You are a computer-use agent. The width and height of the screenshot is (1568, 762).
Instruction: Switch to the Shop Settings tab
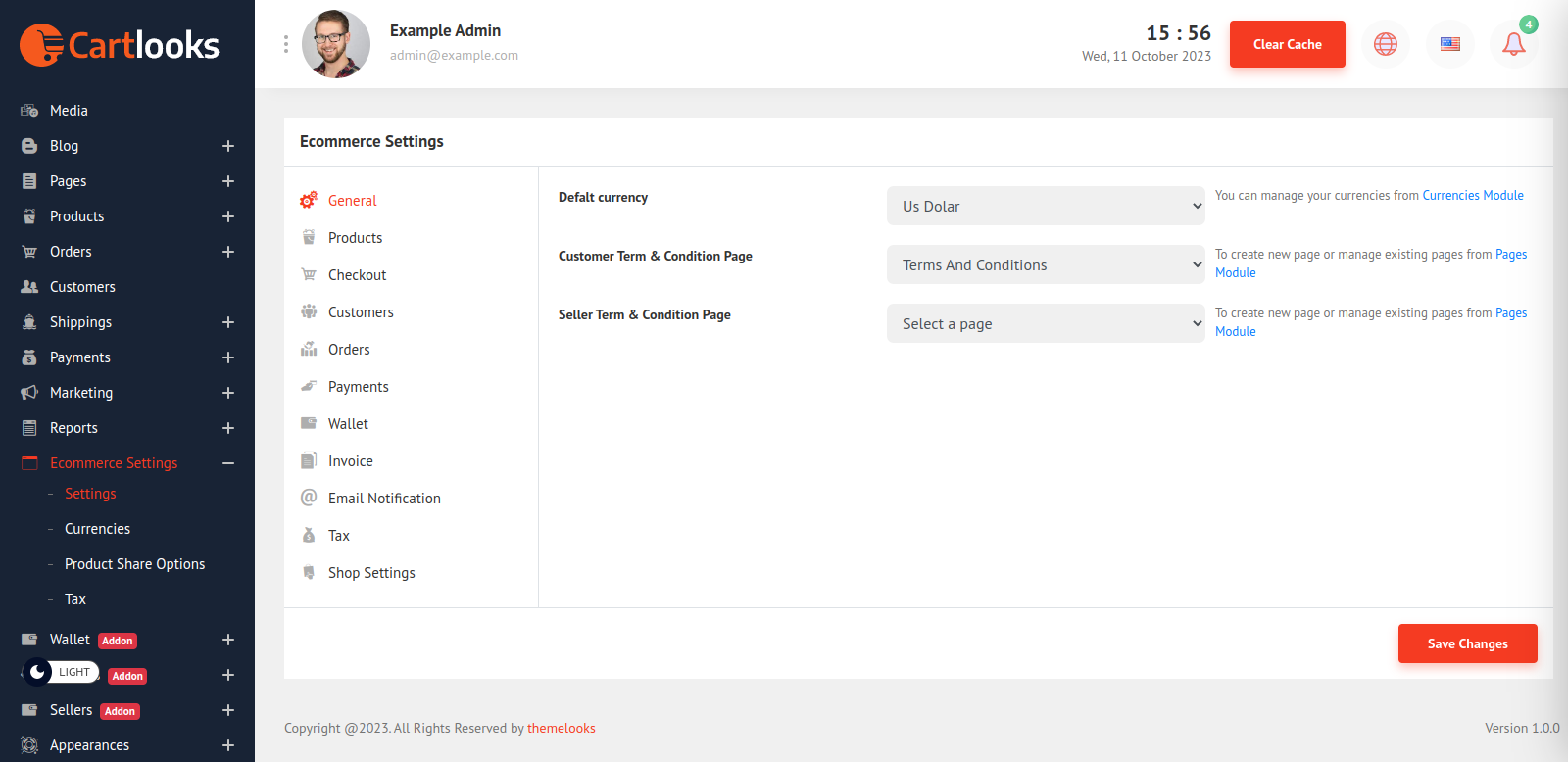(x=371, y=573)
